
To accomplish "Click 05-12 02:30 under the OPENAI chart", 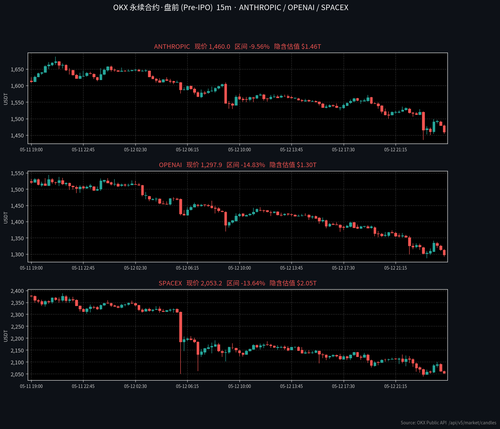I will pyautogui.click(x=135, y=268).
